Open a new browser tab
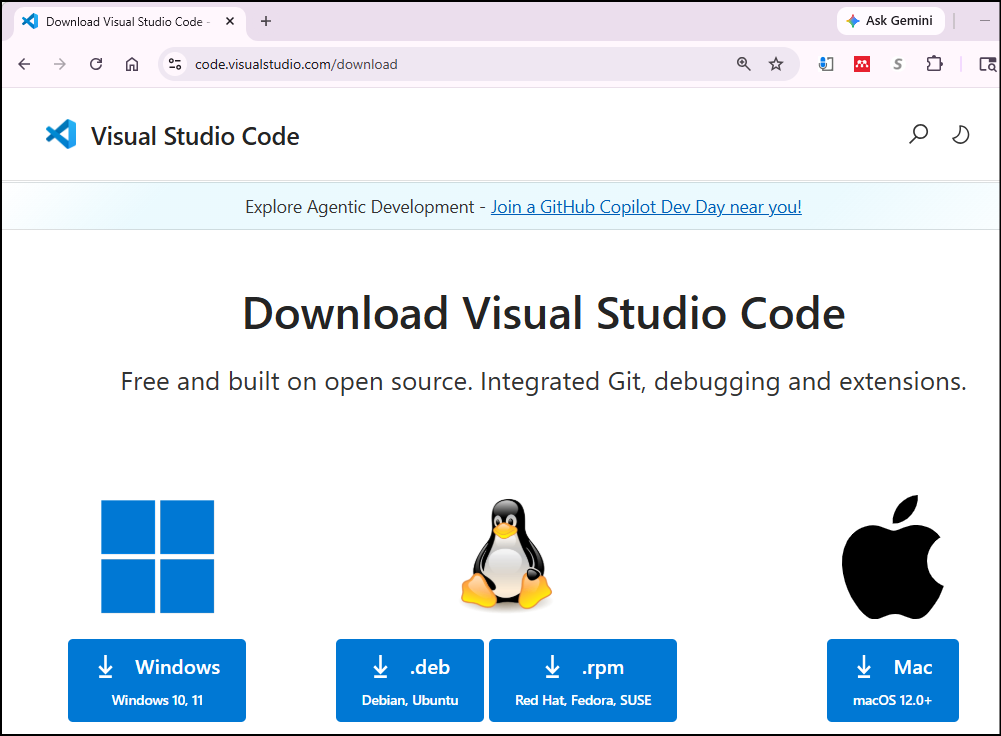Viewport: 1001px width, 736px height. pyautogui.click(x=266, y=21)
